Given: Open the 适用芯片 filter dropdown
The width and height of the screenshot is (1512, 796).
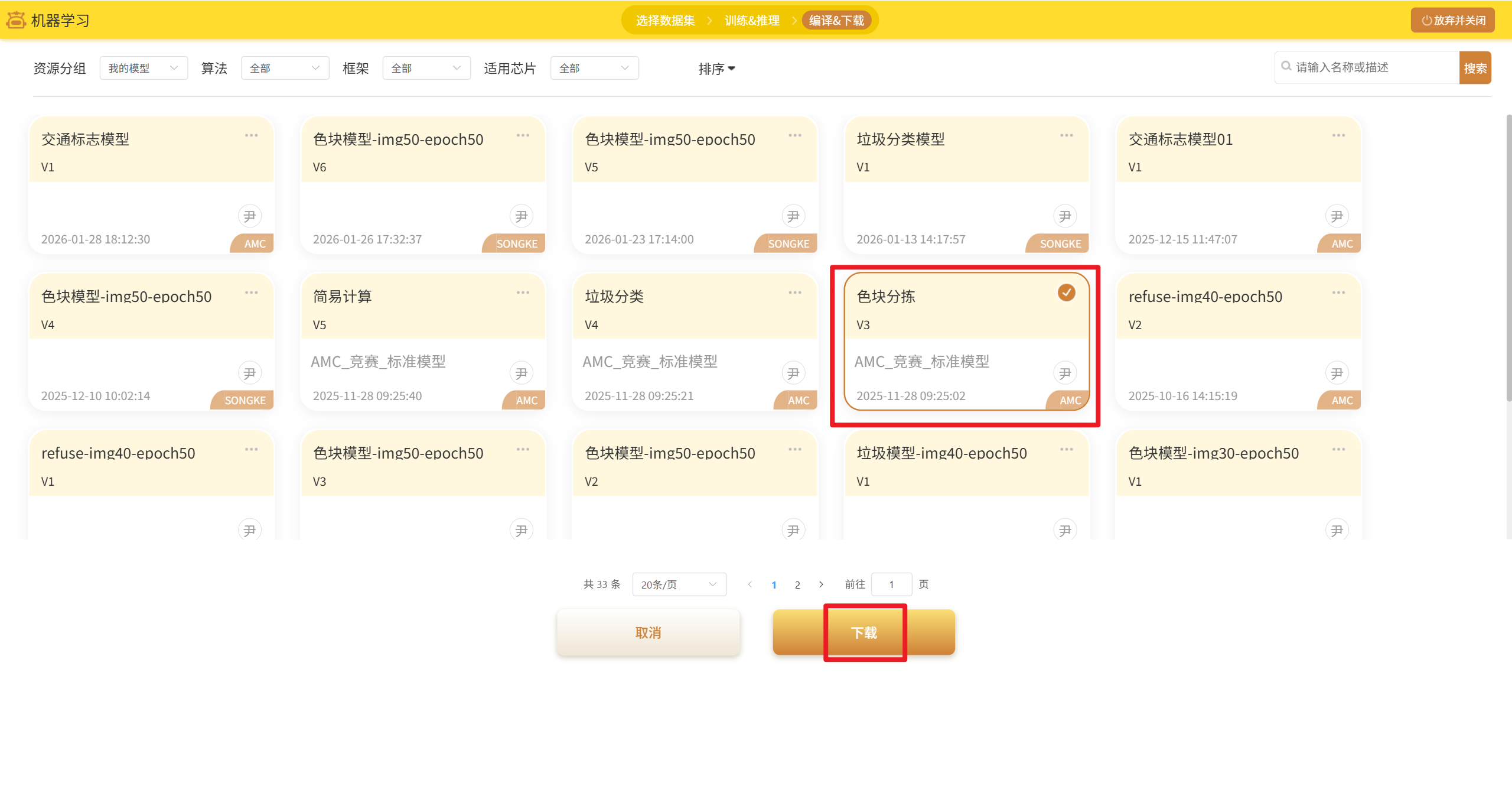Looking at the screenshot, I should coord(594,68).
